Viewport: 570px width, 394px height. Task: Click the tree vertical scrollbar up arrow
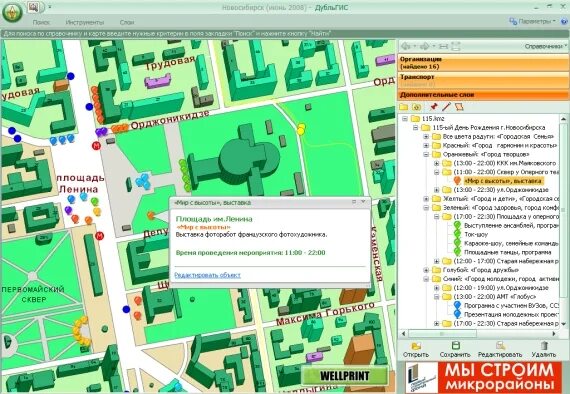(564, 118)
